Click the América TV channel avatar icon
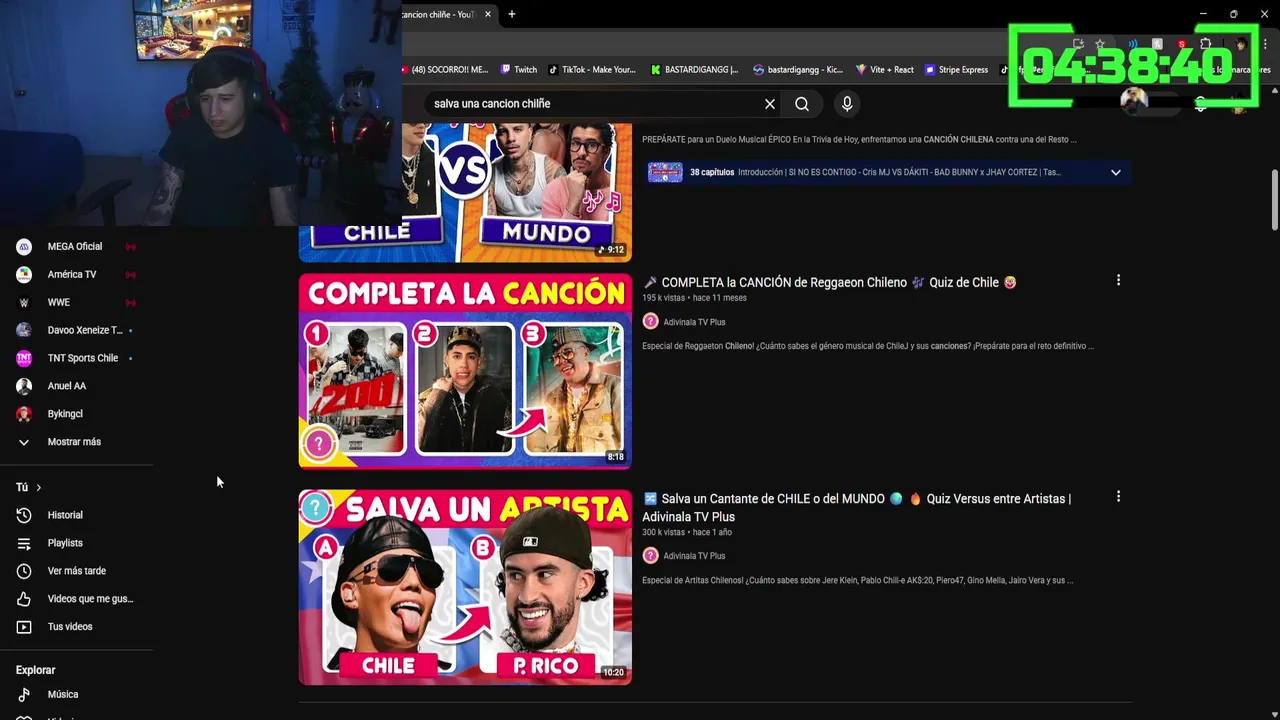The image size is (1280, 720). coord(24,274)
